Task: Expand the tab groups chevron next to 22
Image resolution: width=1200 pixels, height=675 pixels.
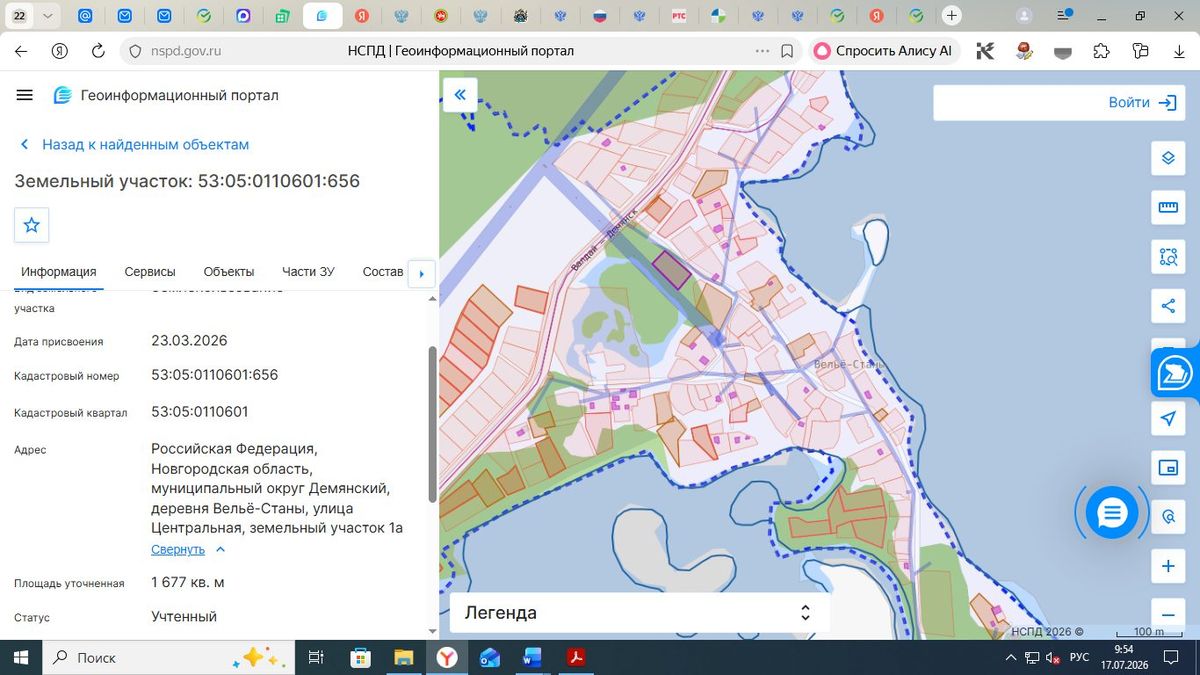Action: pyautogui.click(x=48, y=16)
